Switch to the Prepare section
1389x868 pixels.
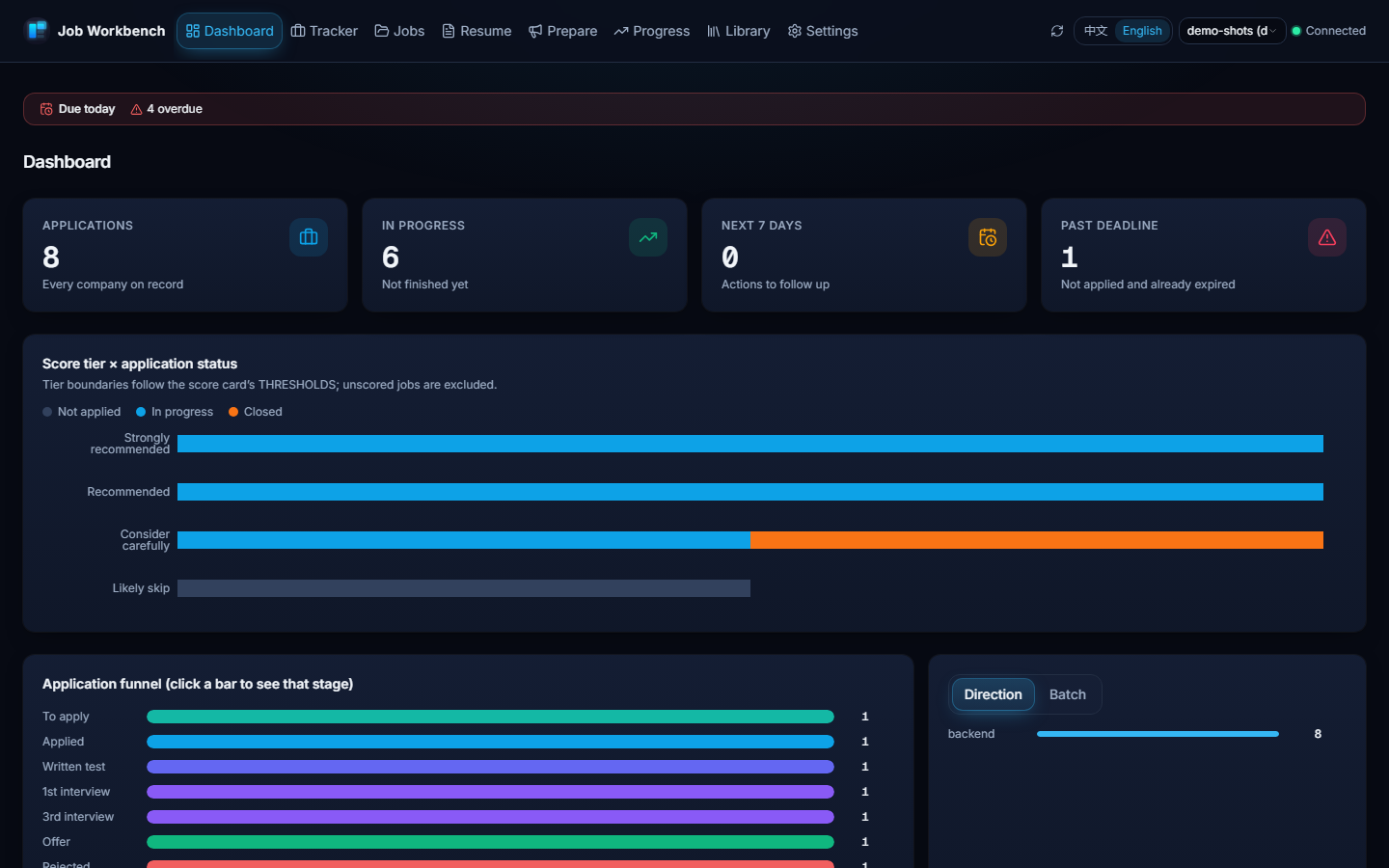click(563, 31)
